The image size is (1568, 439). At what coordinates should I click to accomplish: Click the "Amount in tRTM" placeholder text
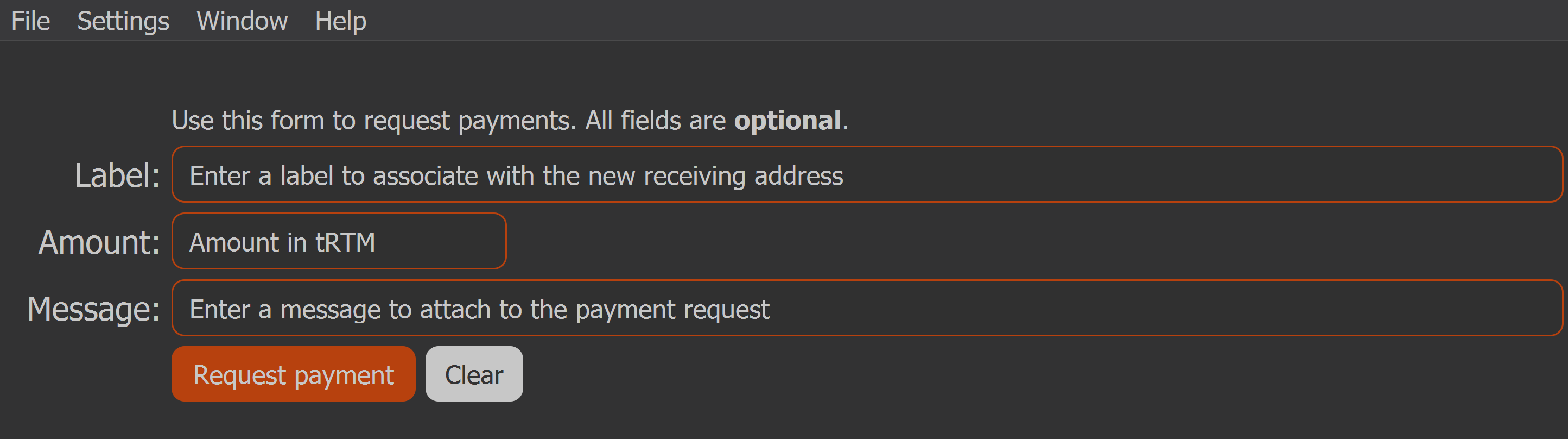[x=282, y=242]
